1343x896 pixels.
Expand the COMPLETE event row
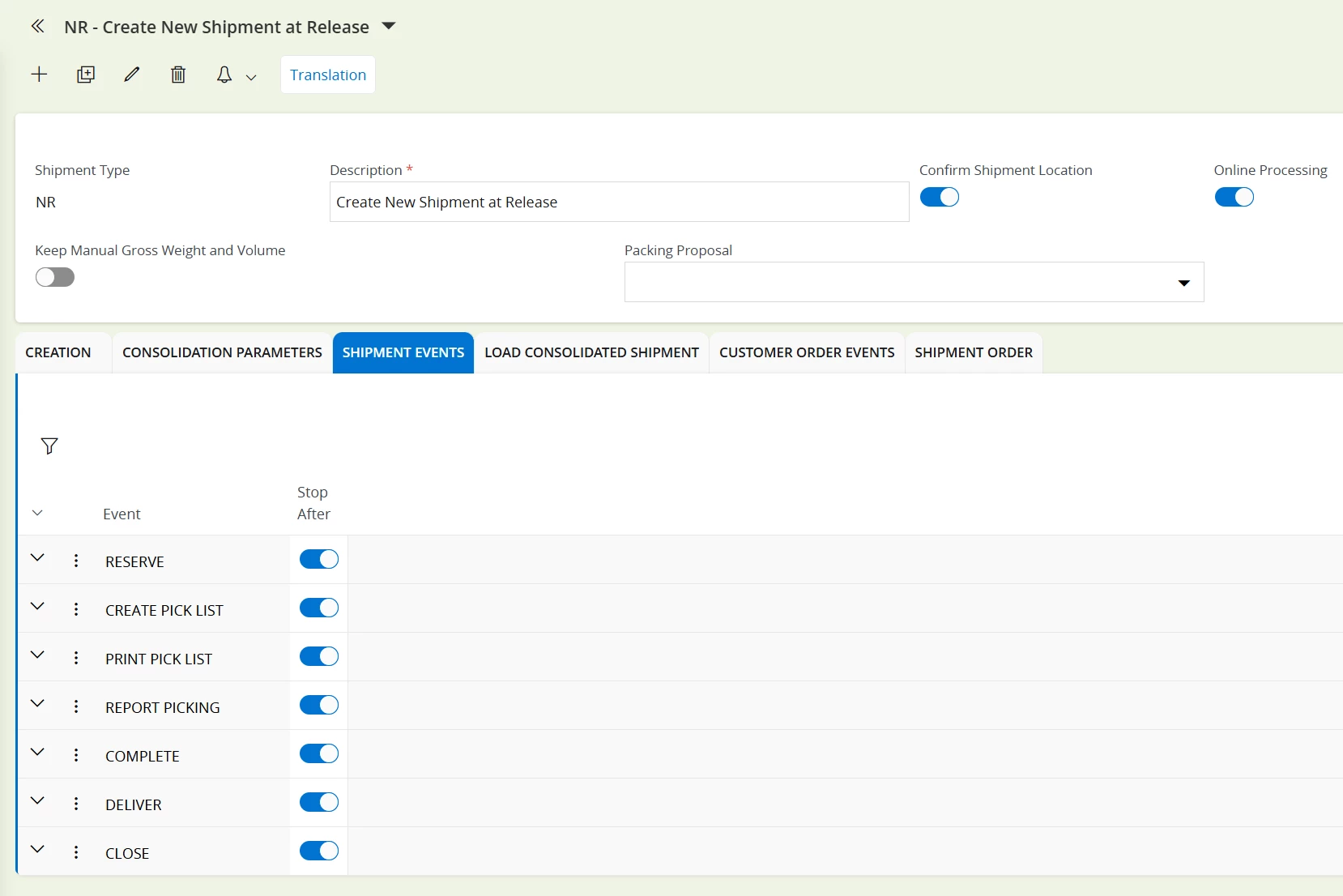[x=37, y=752]
